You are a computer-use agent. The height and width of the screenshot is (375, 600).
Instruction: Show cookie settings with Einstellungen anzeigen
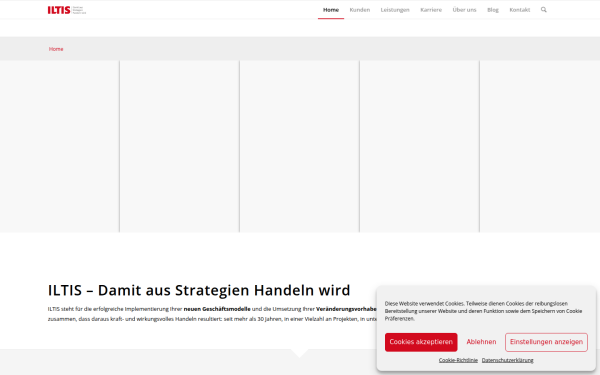546,342
